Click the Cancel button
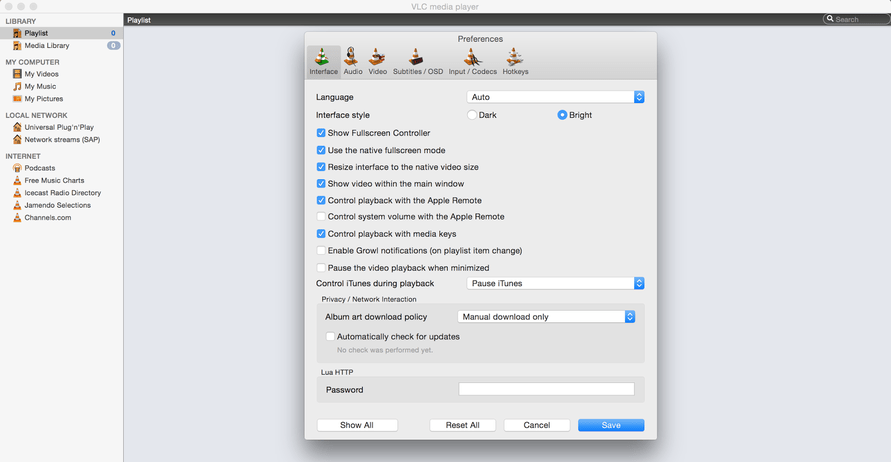 point(536,425)
